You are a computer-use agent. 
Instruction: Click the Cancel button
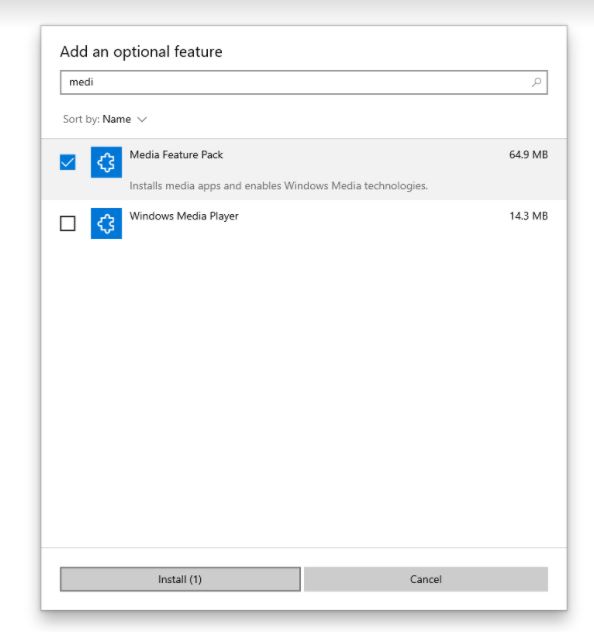(x=426, y=579)
